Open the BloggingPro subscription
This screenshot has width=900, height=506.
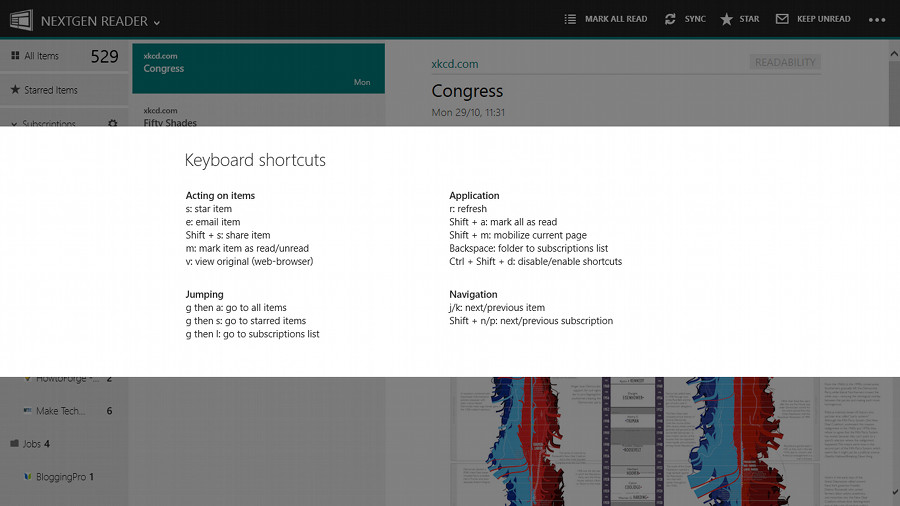[61, 477]
